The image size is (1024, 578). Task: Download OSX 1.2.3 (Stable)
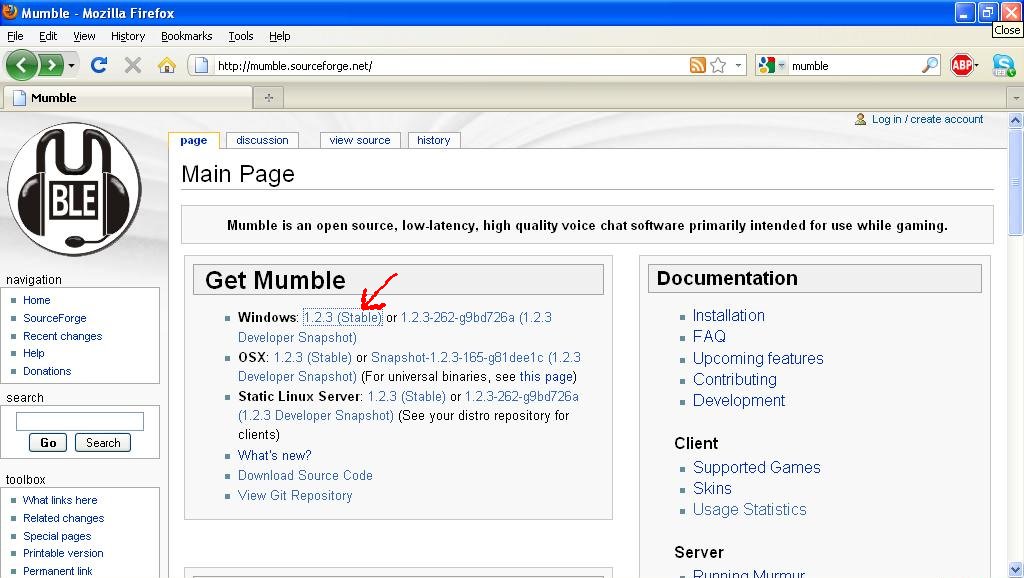[313, 357]
